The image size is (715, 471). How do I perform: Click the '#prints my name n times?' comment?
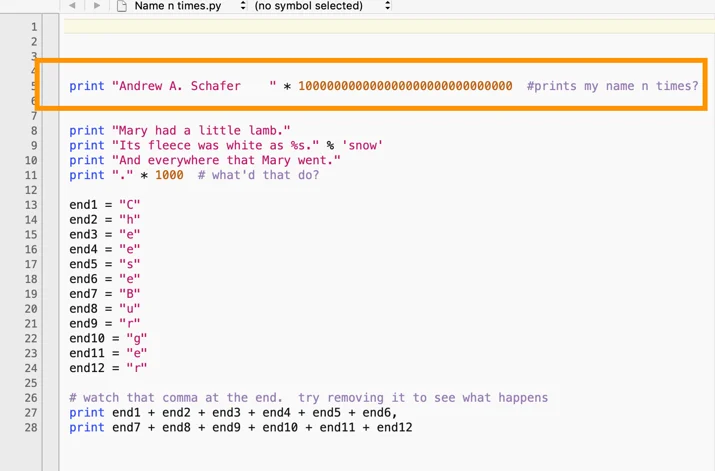pos(612,86)
